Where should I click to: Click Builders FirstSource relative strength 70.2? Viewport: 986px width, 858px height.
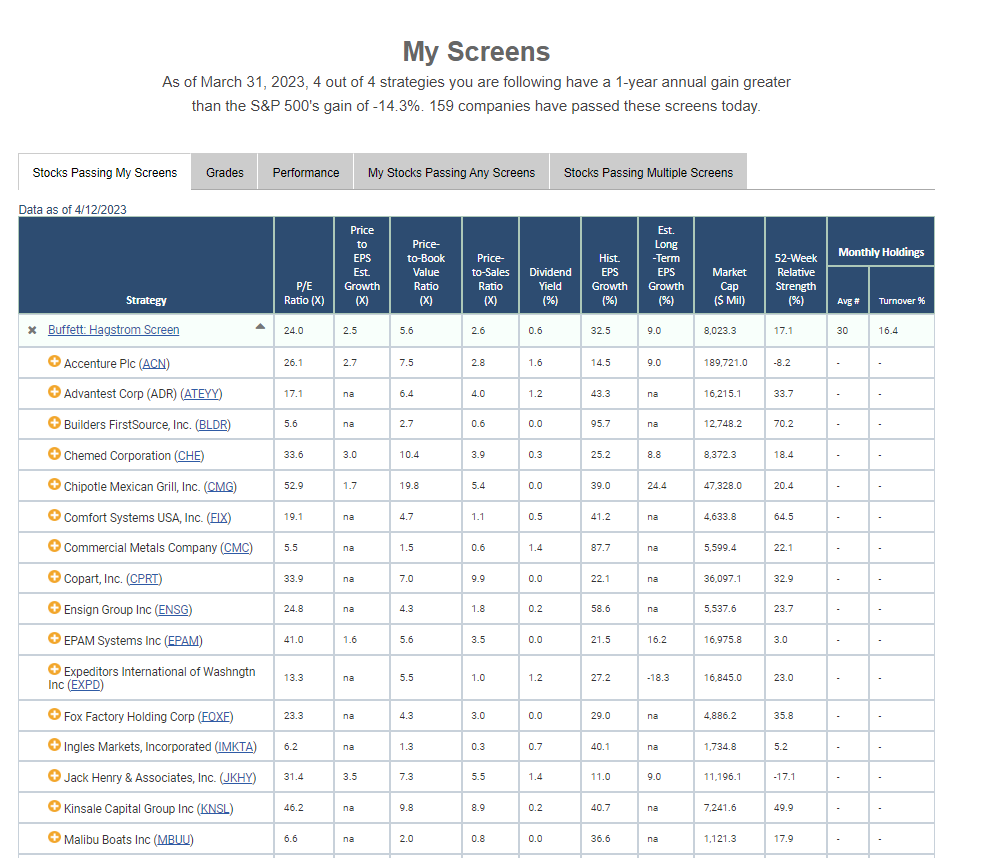[x=784, y=424]
